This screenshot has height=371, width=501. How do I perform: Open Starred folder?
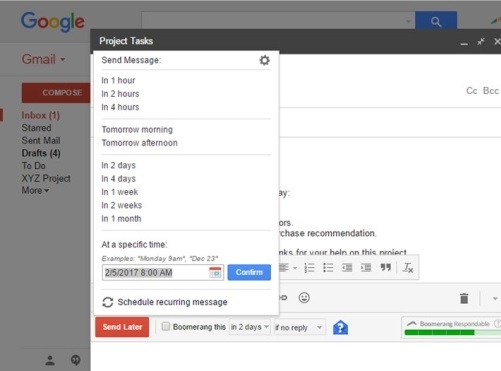[36, 128]
